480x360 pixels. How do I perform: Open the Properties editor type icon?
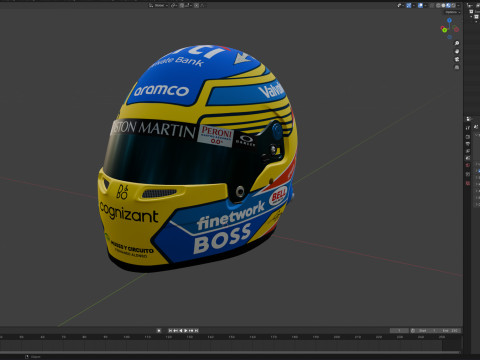[468, 119]
